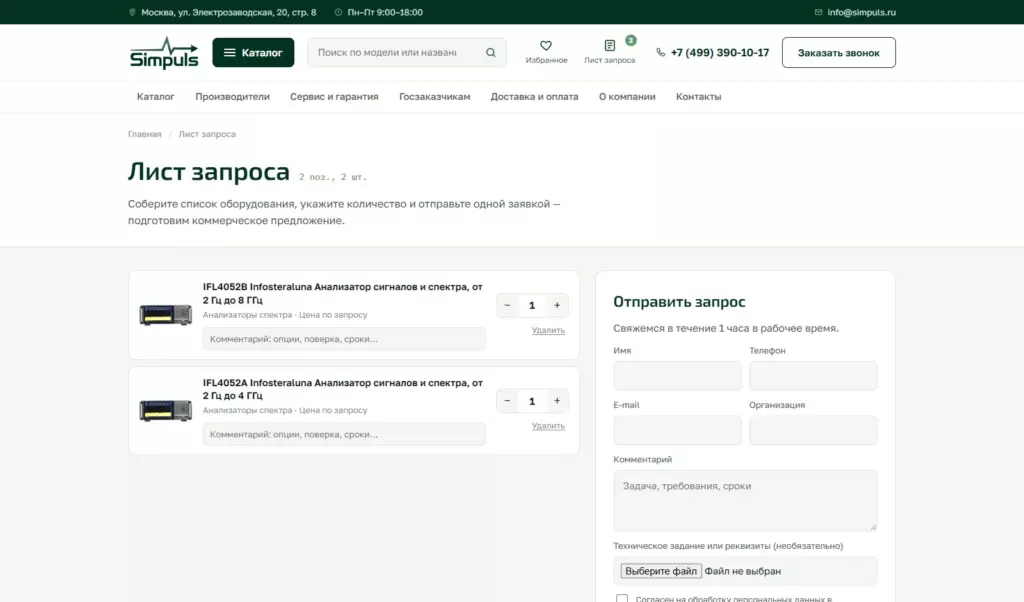Click Удалить for IFL4052B
The width and height of the screenshot is (1024, 602).
548,330
